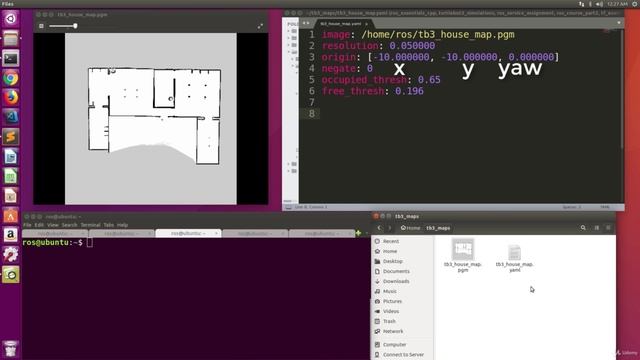Select tb3_house_map.pgm file thumbnail

tap(463, 249)
